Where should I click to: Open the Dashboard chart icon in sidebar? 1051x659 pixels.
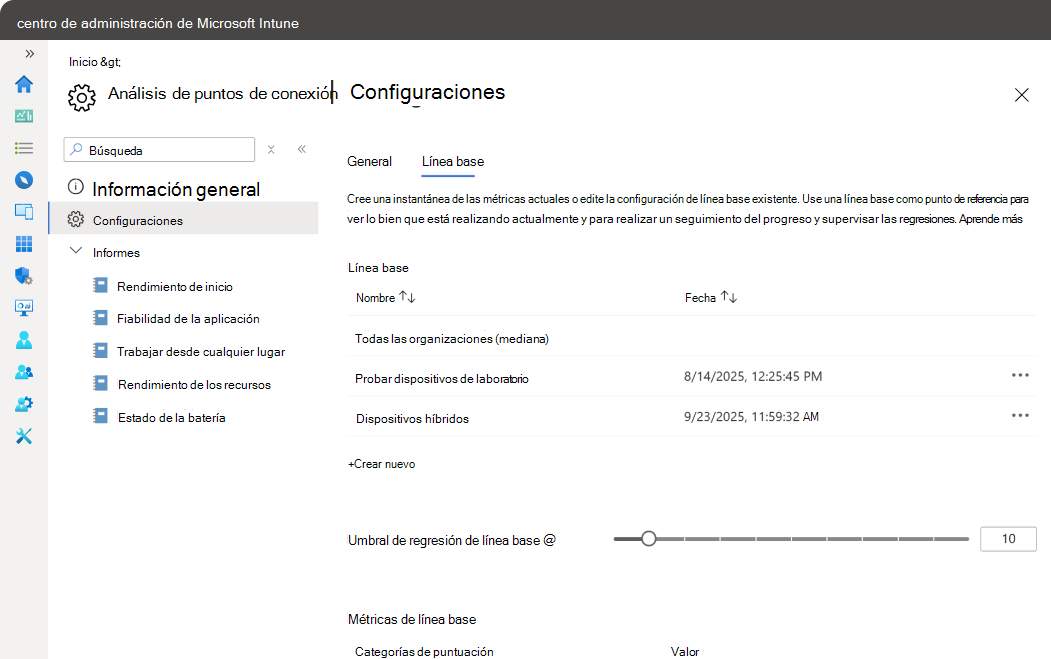(24, 116)
